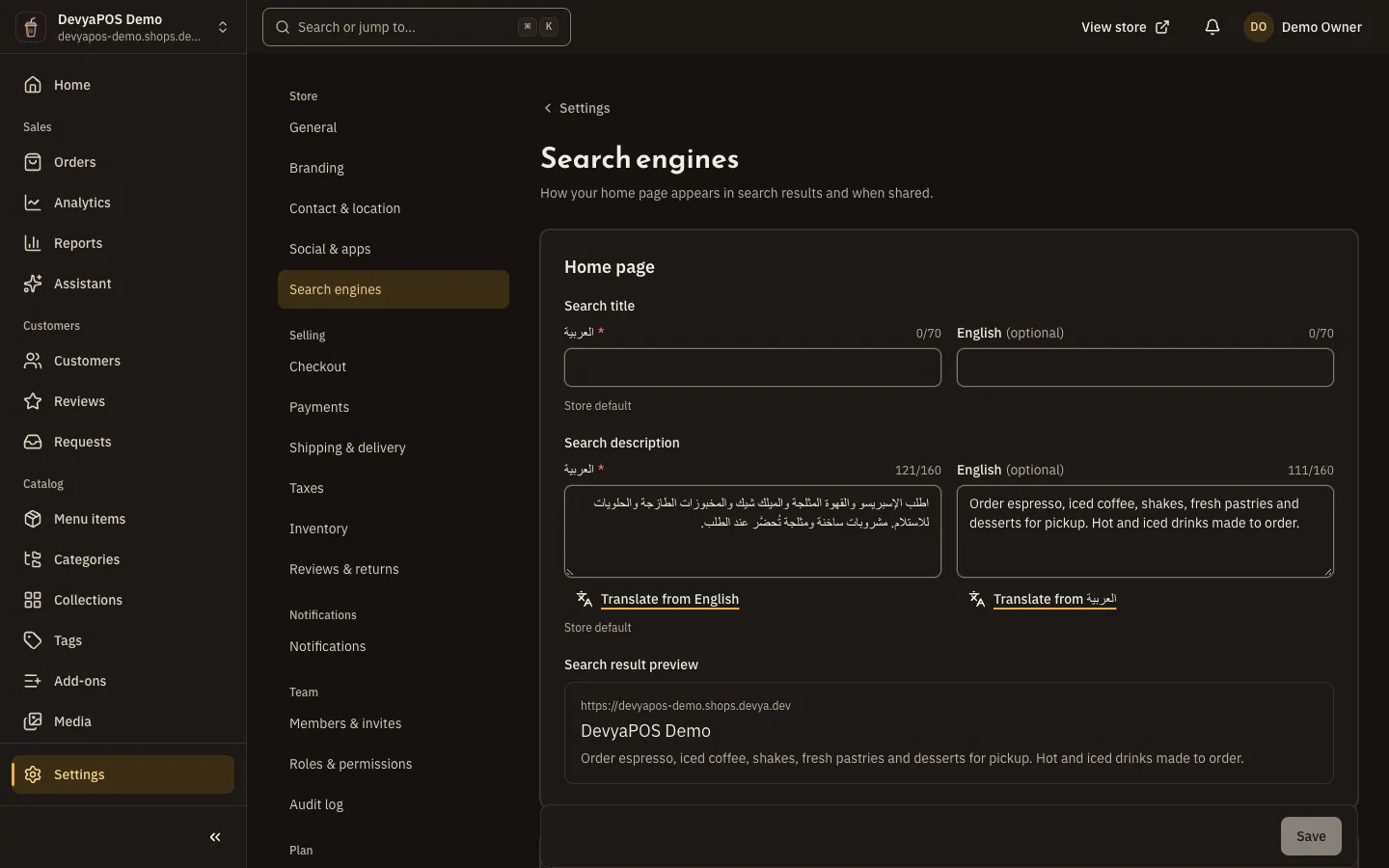Open Checkout settings
This screenshot has width=1389, height=868.
click(x=394, y=366)
